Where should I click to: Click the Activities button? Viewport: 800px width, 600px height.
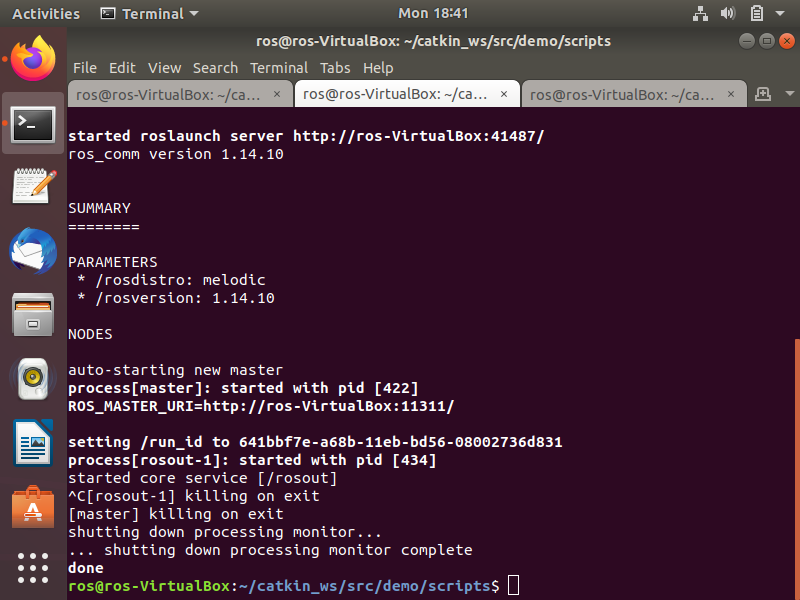click(46, 13)
